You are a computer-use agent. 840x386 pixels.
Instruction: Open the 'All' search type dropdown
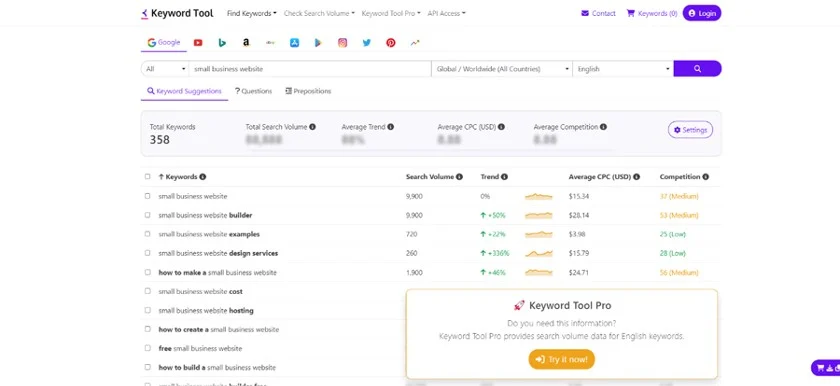pos(165,69)
